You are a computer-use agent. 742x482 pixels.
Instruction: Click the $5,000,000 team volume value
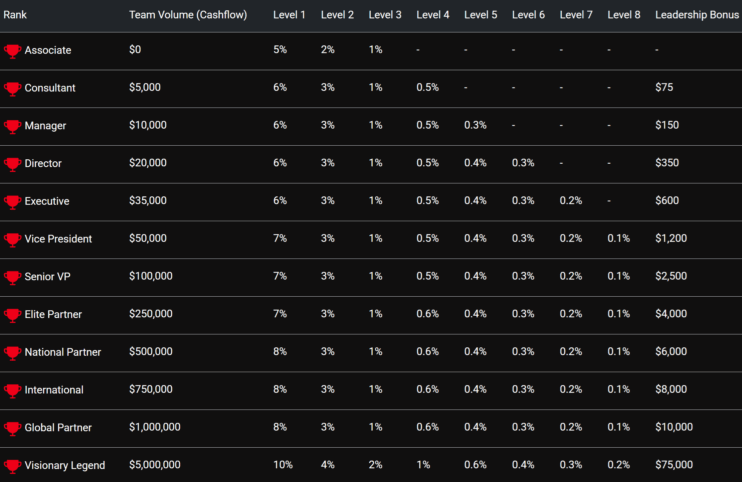155,465
